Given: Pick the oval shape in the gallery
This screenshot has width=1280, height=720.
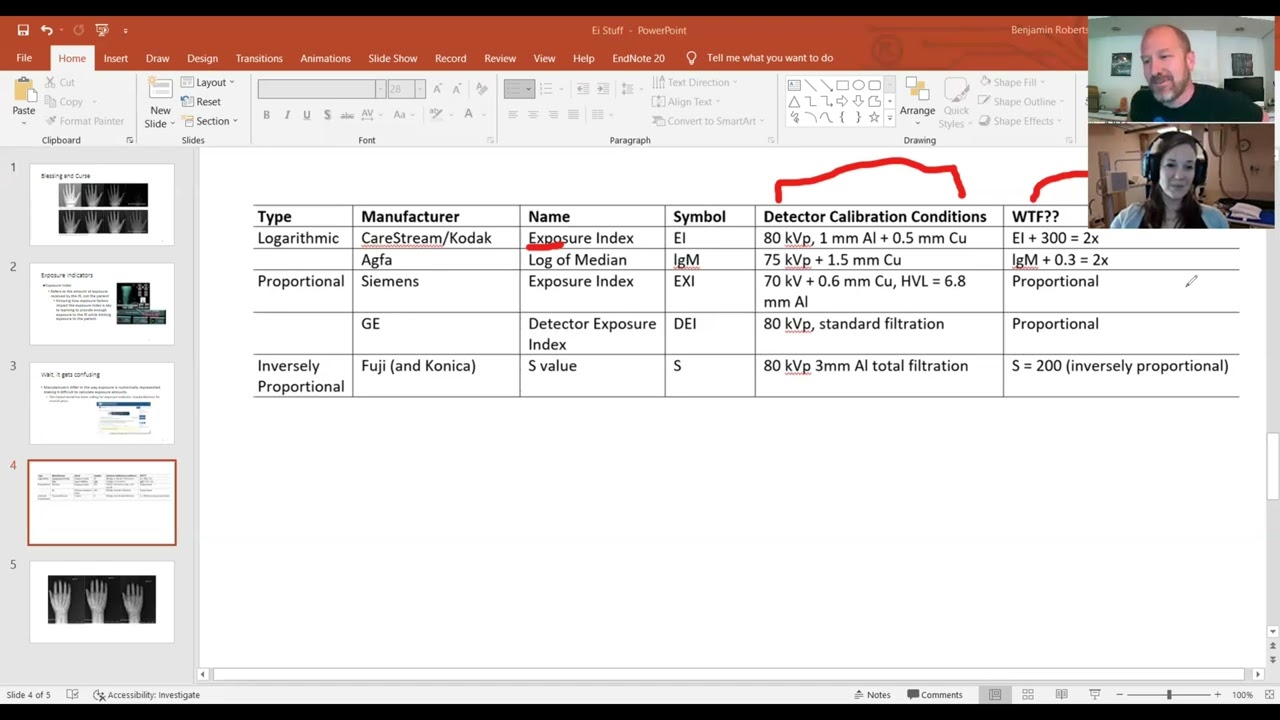Looking at the screenshot, I should 858,86.
